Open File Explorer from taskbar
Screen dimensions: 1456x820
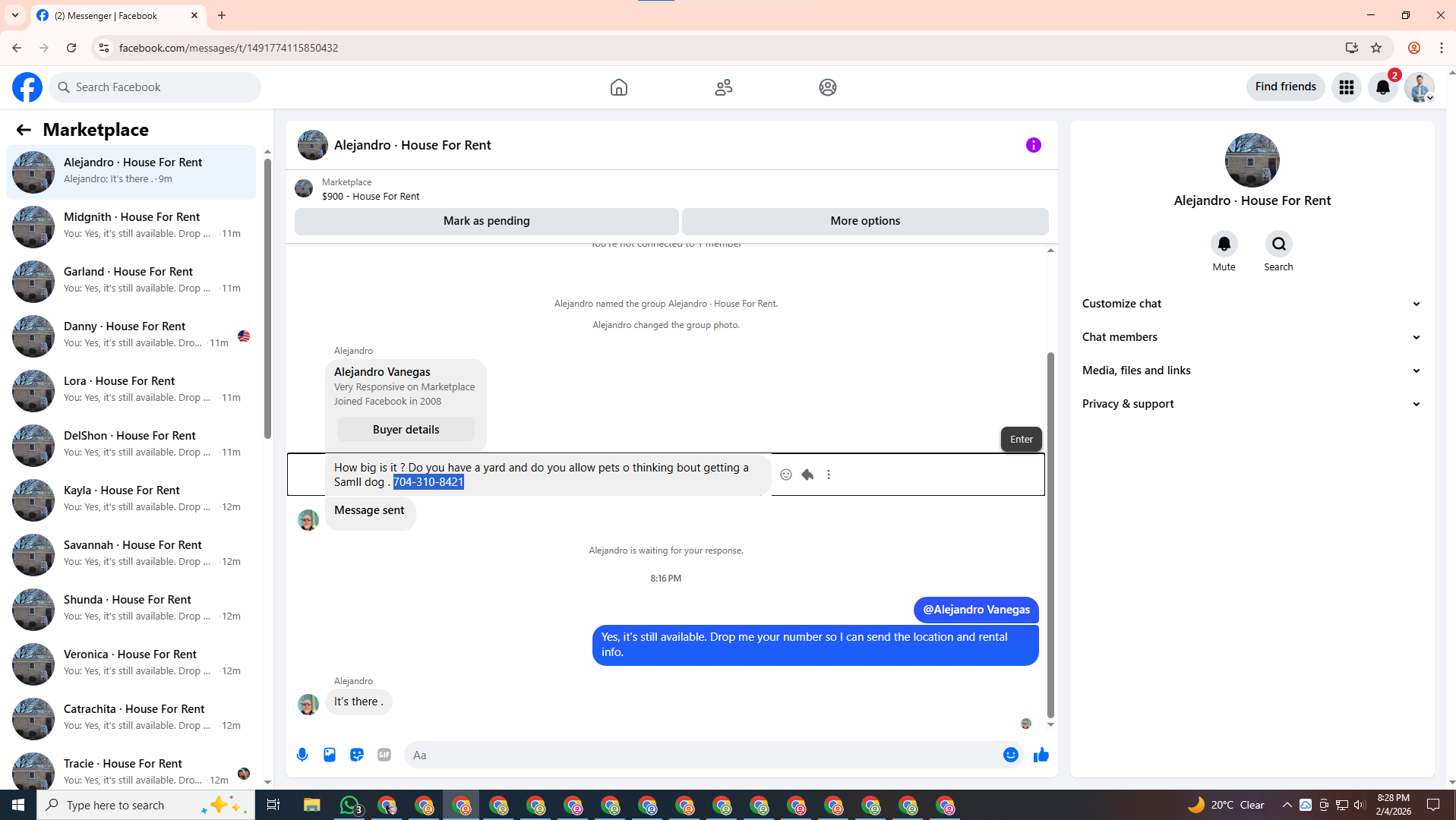click(312, 805)
